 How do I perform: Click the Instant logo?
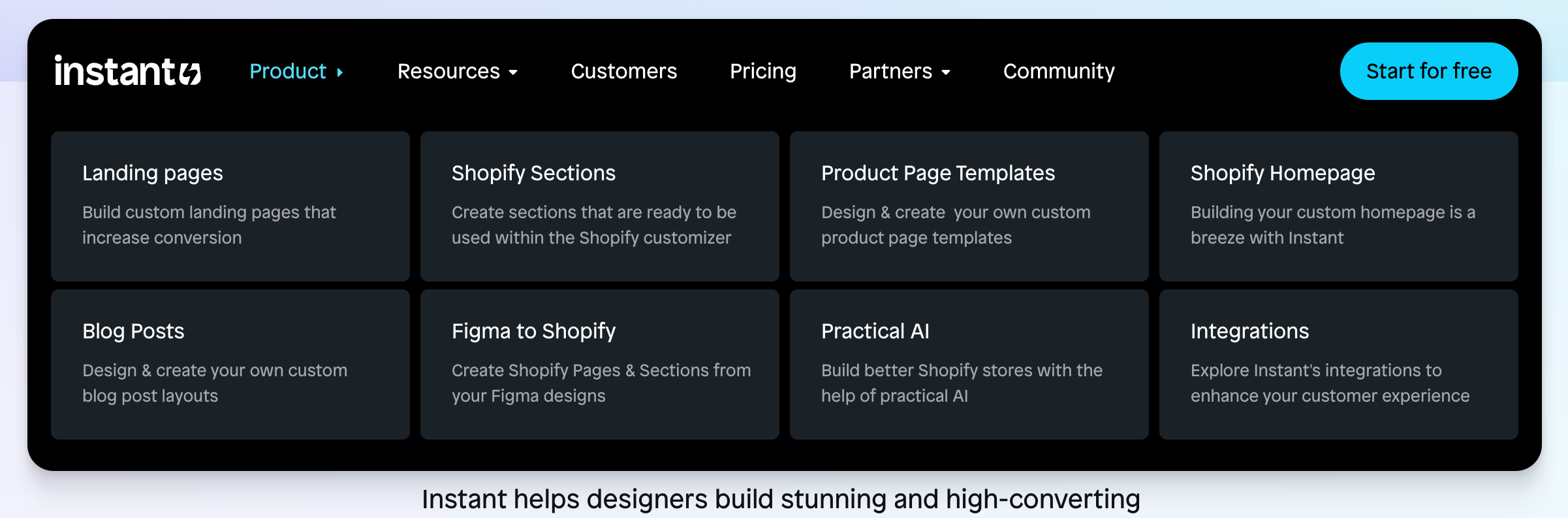pyautogui.click(x=127, y=71)
